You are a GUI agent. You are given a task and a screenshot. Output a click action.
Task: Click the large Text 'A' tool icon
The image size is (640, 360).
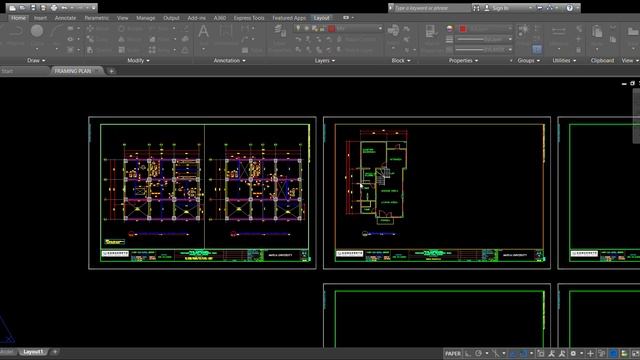click(203, 31)
